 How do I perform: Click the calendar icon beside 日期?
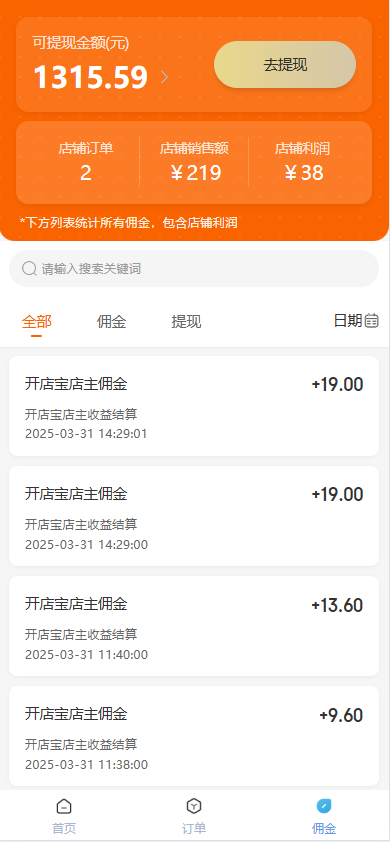pos(372,321)
